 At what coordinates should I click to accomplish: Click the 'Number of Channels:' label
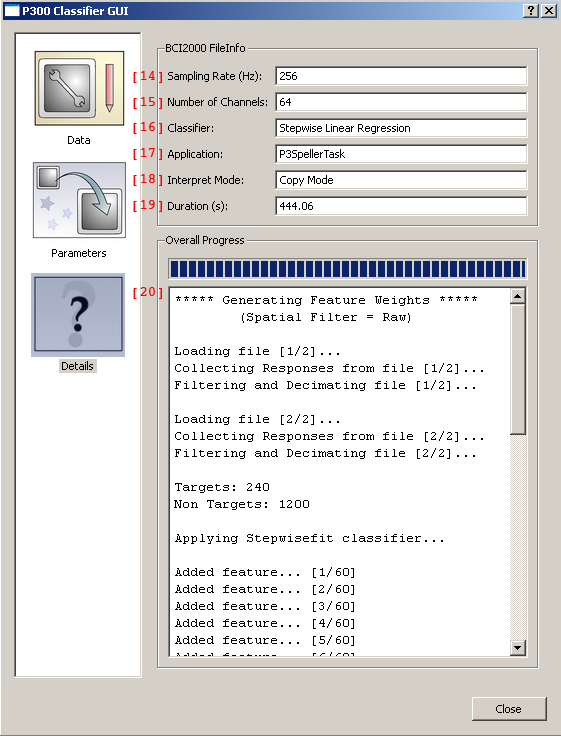(x=217, y=102)
